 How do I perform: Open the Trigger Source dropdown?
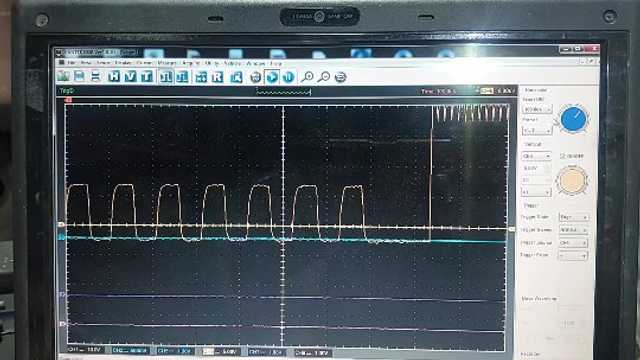click(573, 243)
